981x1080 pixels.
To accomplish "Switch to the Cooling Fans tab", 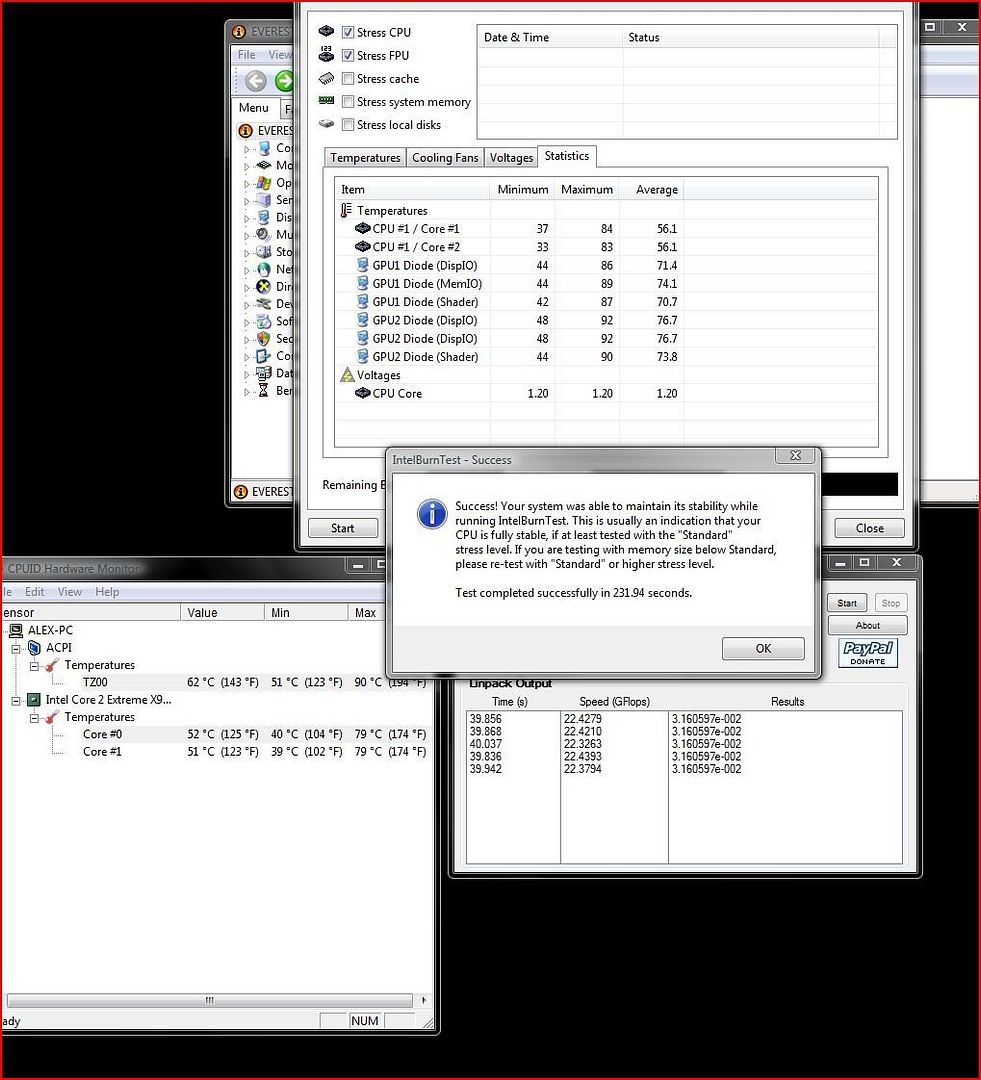I will [x=445, y=158].
